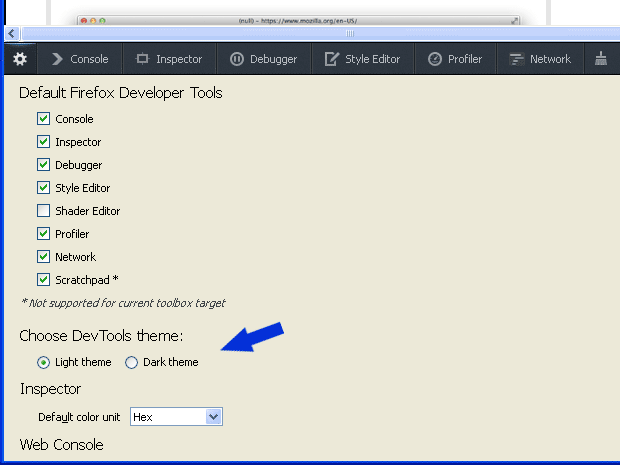
Task: Select the Light theme radio button
Action: coord(43,362)
